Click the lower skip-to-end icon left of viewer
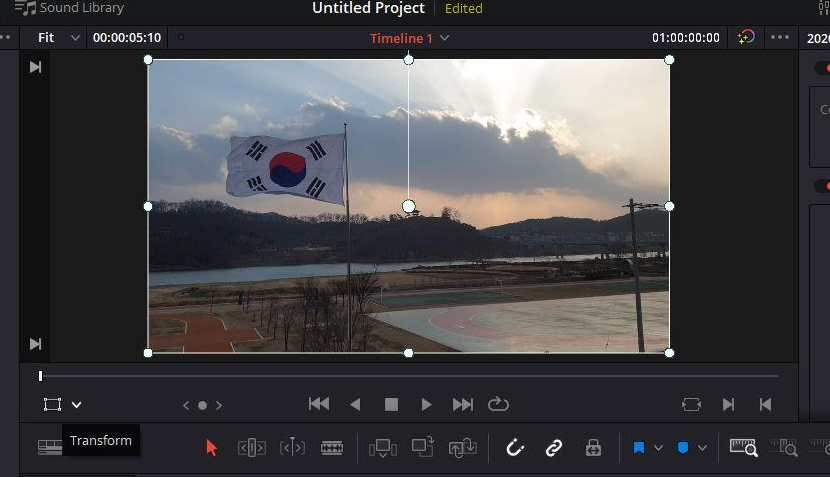Viewport: 830px width, 477px height. [x=35, y=344]
